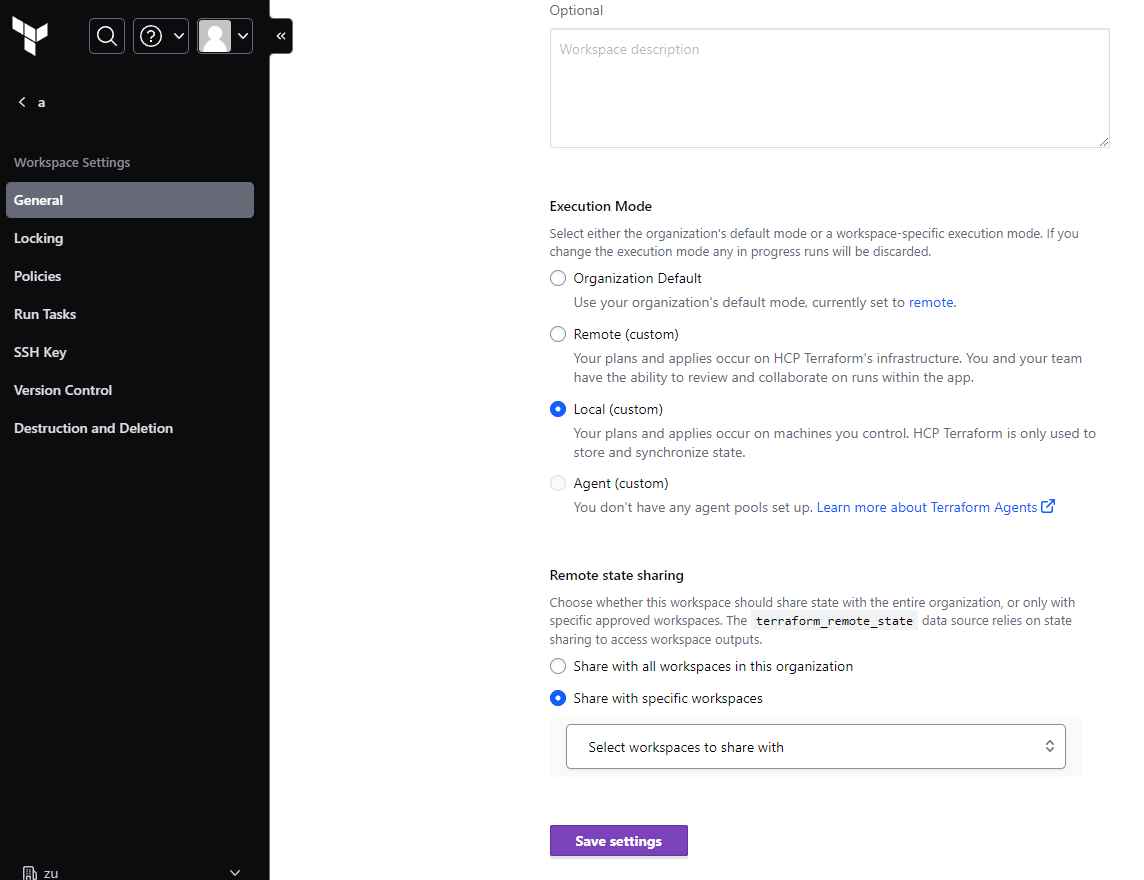
Task: Select Remote (custom) execution mode
Action: click(x=557, y=334)
